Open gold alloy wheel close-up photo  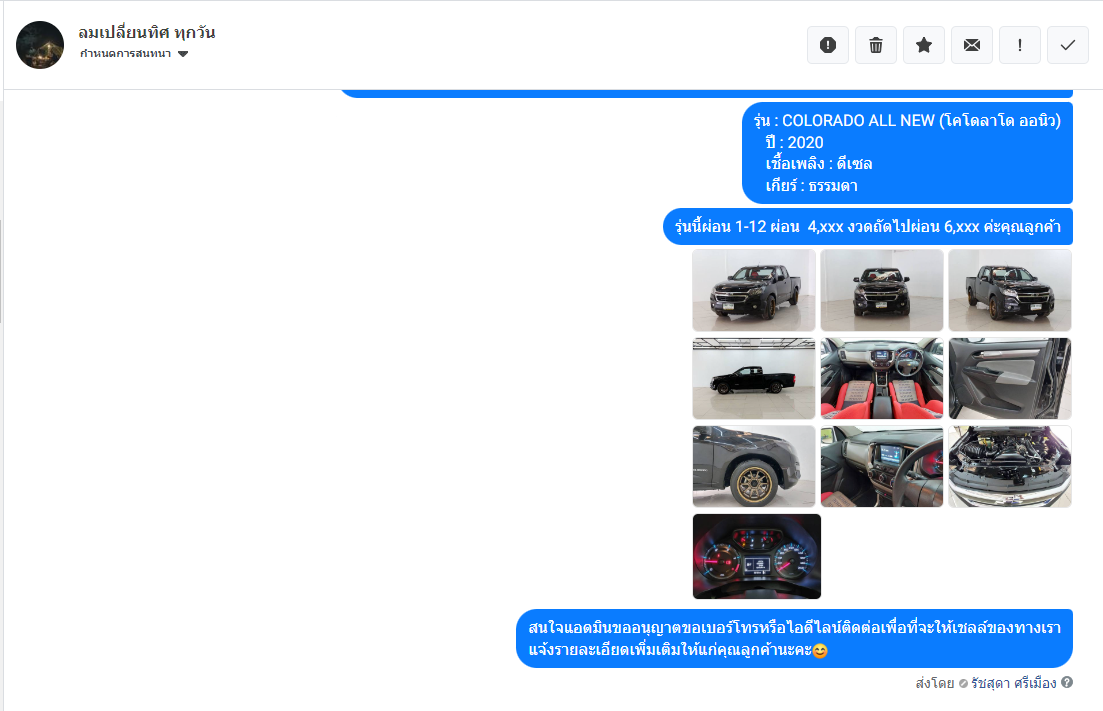tap(754, 466)
